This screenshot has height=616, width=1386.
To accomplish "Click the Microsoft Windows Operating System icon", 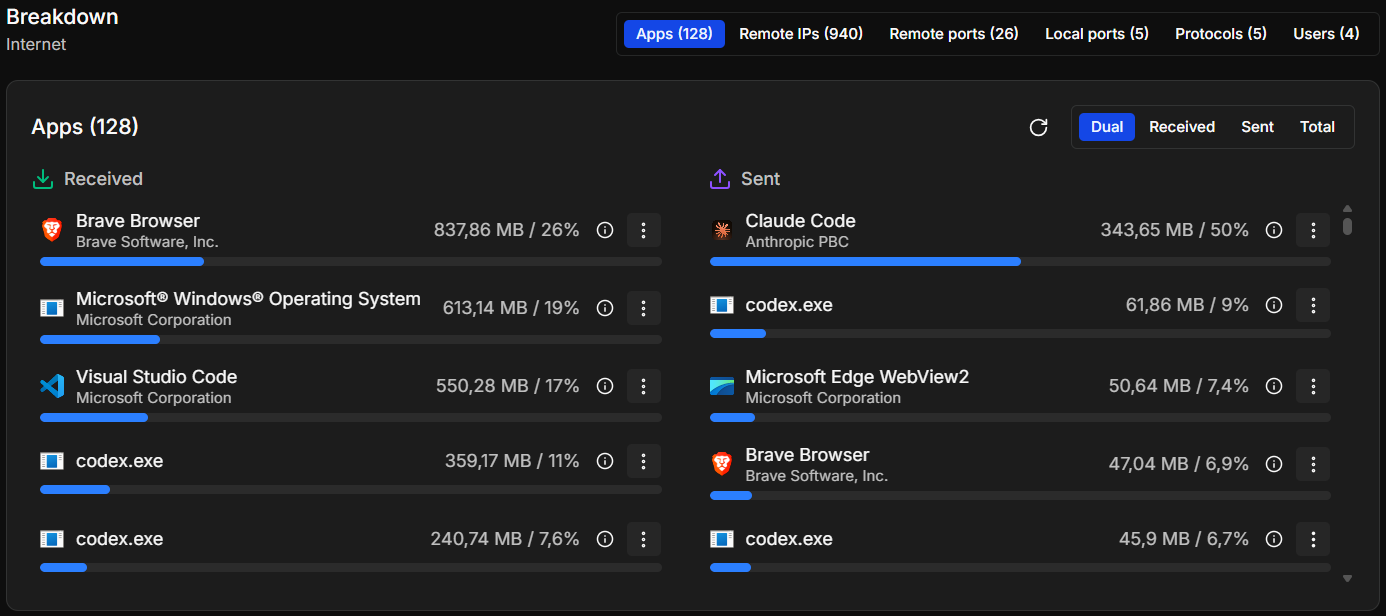I will (52, 308).
